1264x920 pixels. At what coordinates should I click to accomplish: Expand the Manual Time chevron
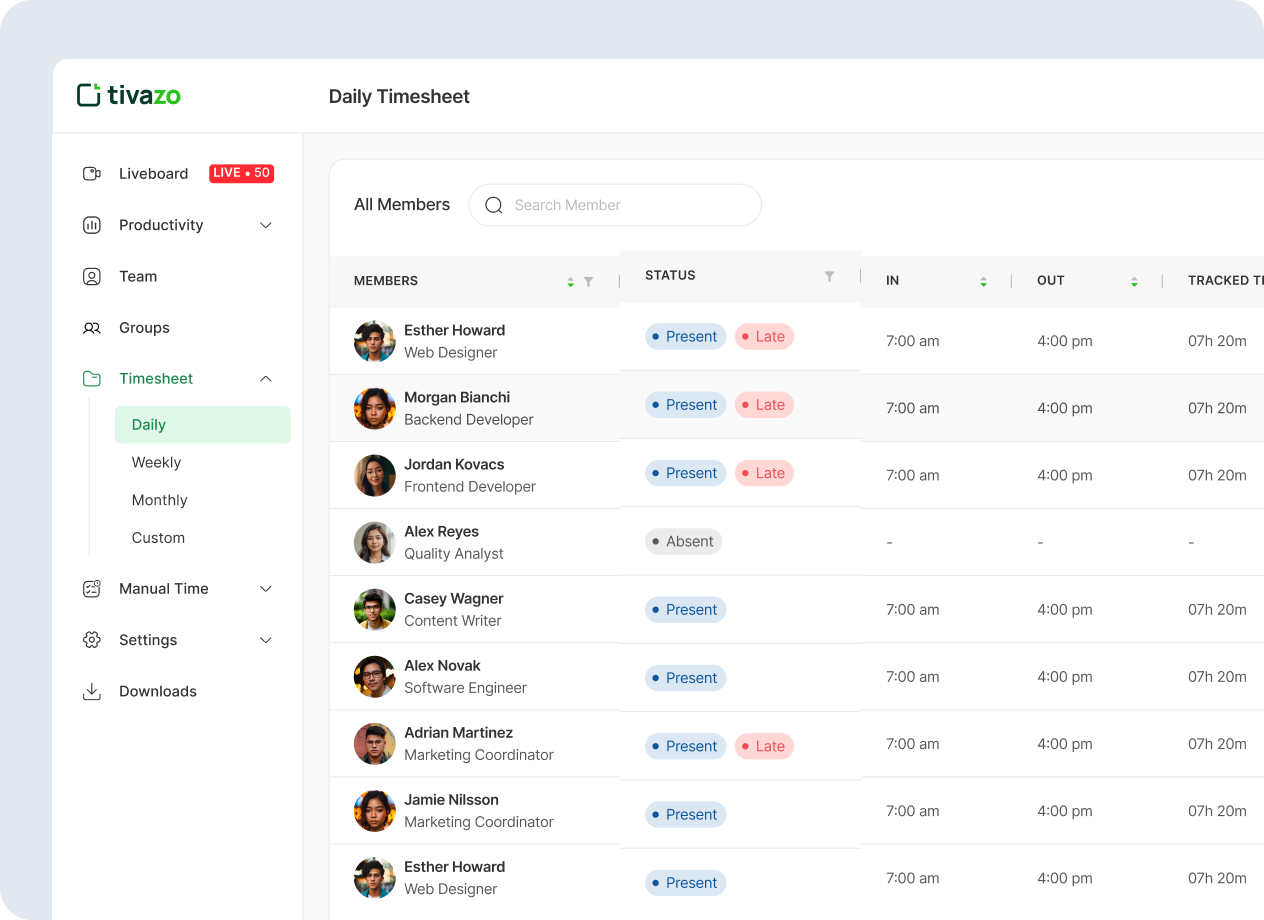(266, 589)
